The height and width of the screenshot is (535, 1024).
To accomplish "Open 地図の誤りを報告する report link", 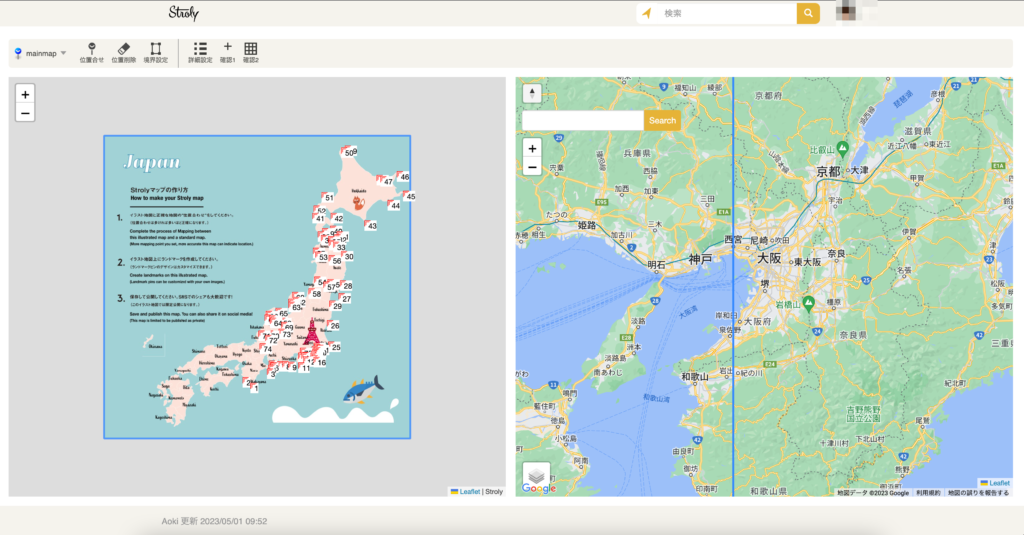I will (x=978, y=493).
